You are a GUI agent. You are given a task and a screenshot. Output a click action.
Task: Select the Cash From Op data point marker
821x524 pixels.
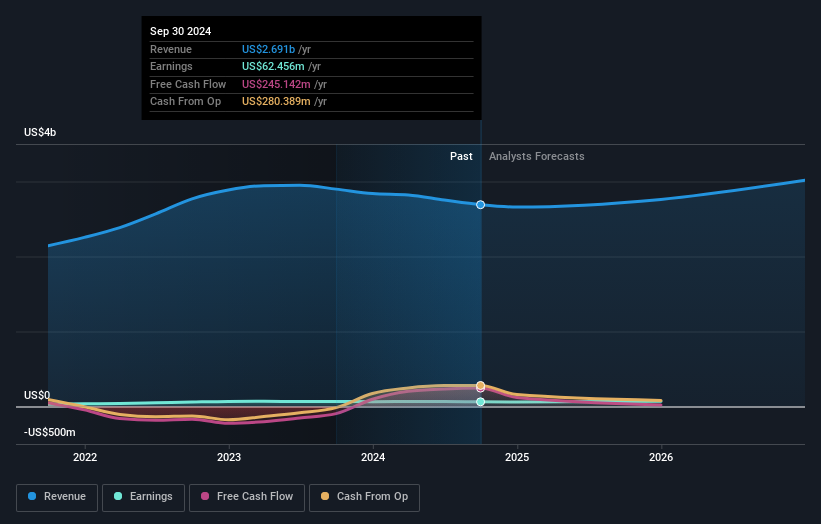coord(480,385)
